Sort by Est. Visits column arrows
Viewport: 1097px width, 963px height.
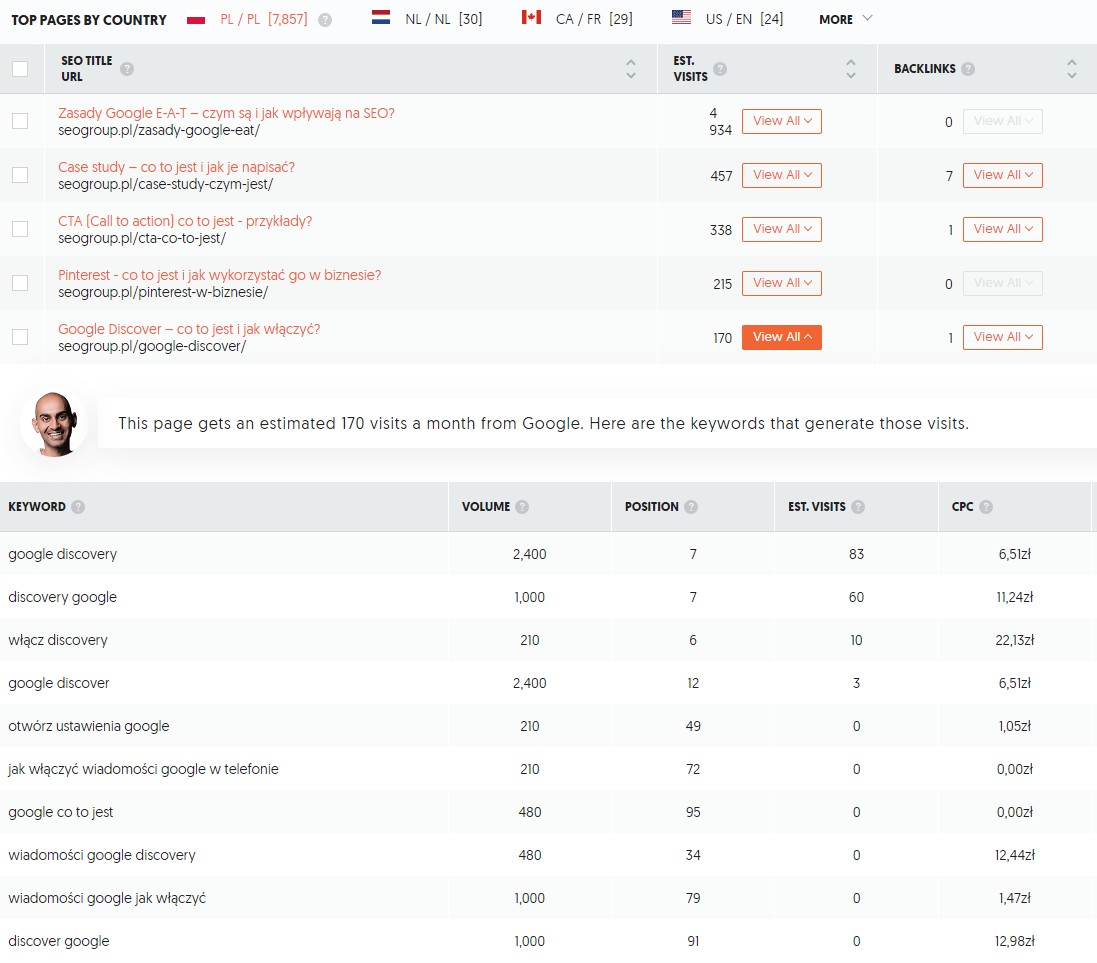coord(851,69)
